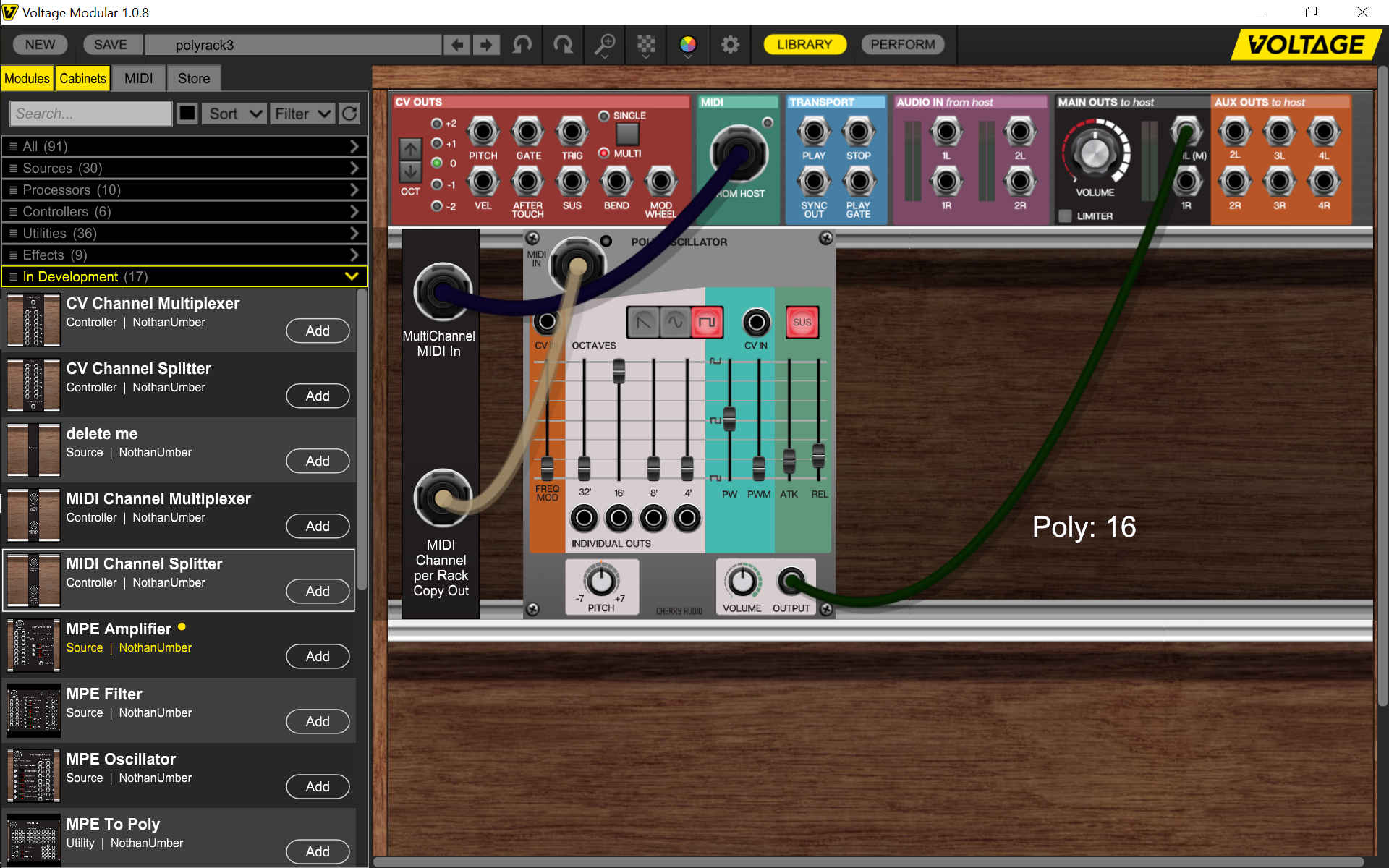This screenshot has height=868, width=1389.
Task: Switch to the Modules tab
Action: [x=27, y=78]
